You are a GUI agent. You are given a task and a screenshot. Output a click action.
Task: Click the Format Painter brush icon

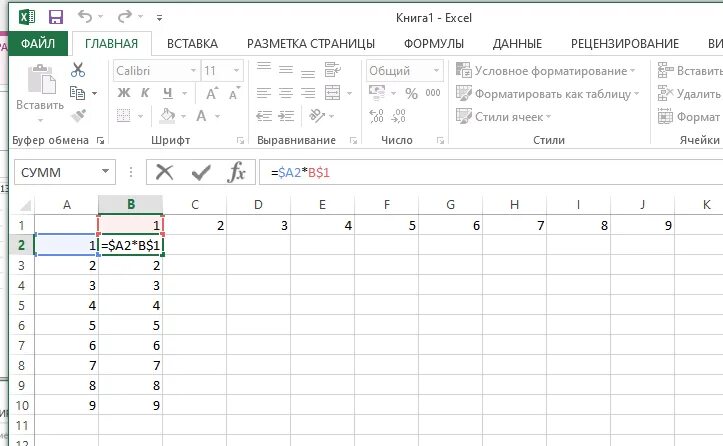(x=78, y=115)
